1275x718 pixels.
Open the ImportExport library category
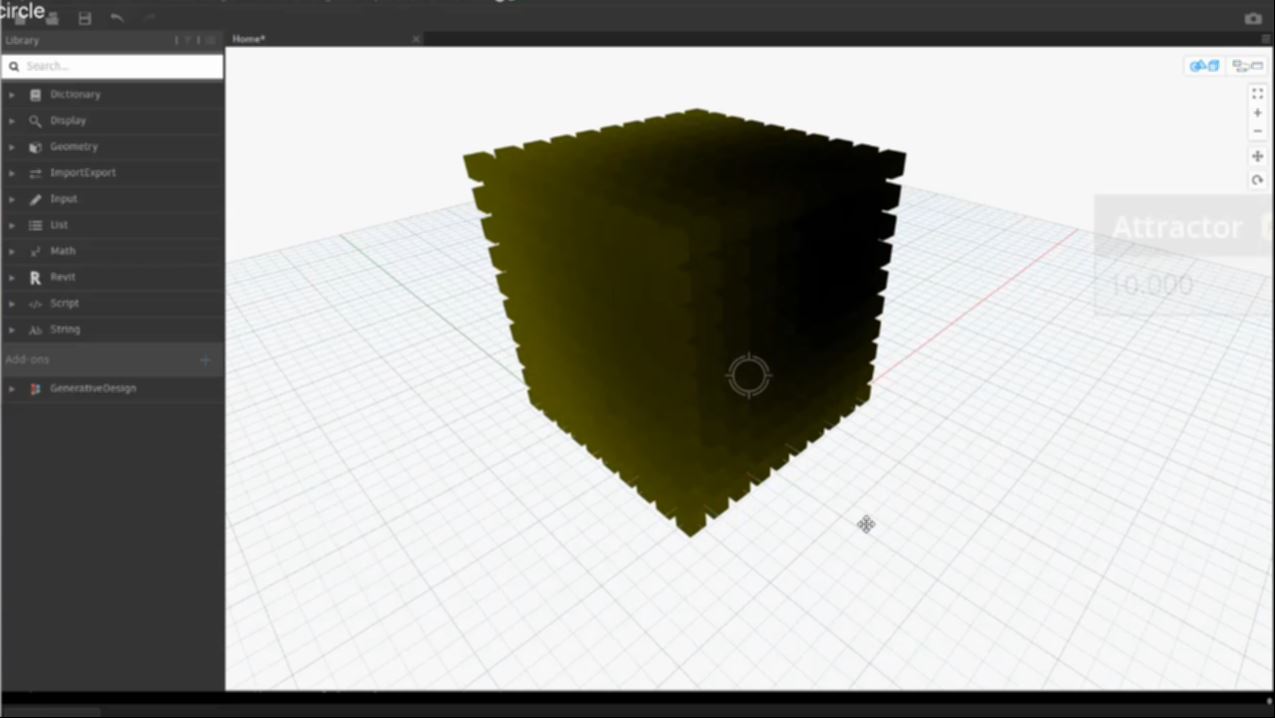point(82,173)
